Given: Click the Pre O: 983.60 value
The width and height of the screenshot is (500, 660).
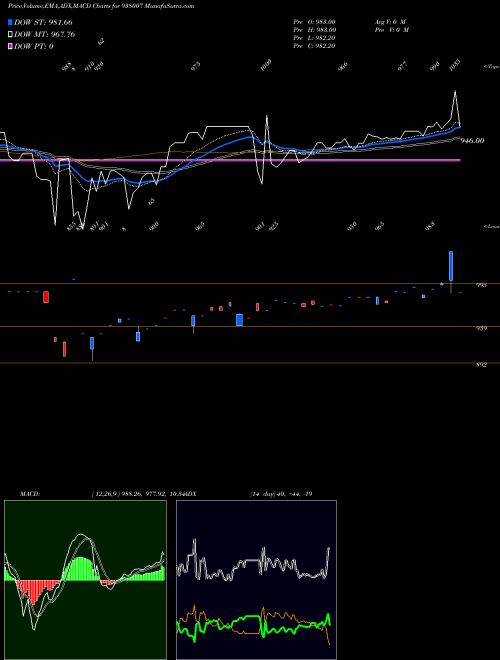Looking at the screenshot, I should point(314,21).
